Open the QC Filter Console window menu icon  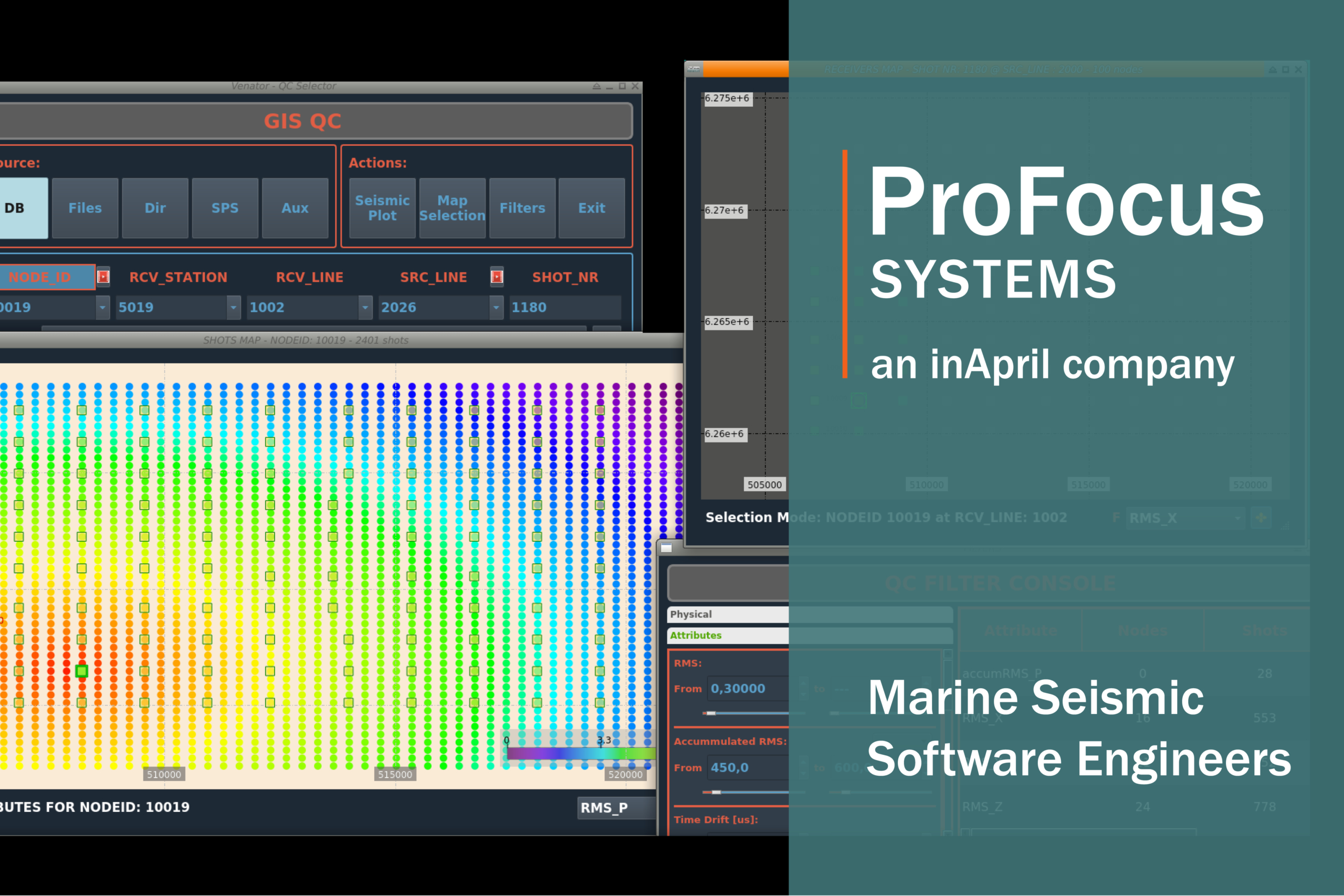[x=666, y=547]
